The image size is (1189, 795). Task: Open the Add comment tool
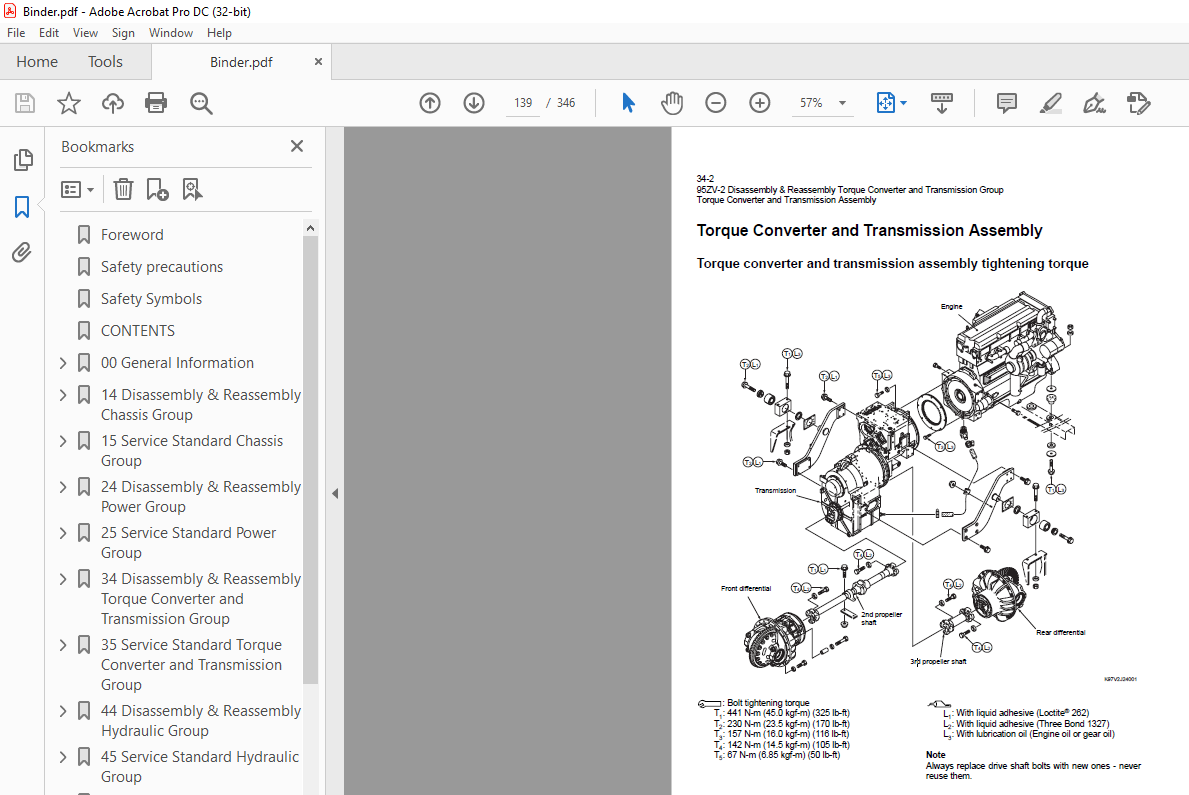[1006, 103]
